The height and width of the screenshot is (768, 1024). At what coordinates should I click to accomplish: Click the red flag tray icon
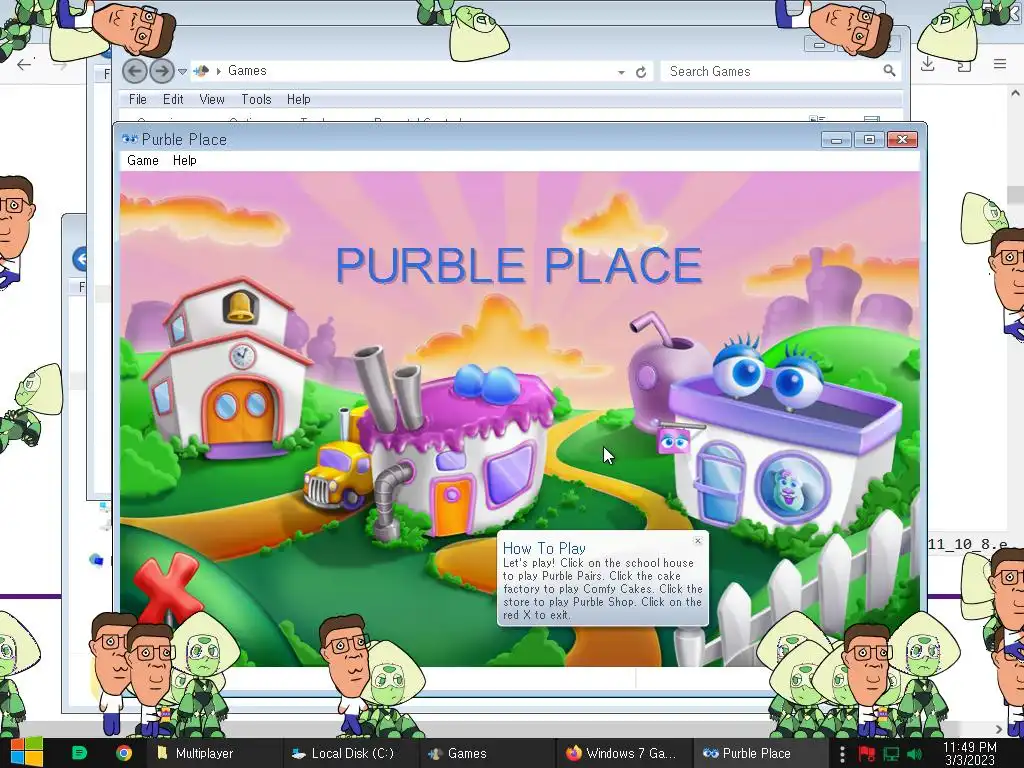(867, 754)
